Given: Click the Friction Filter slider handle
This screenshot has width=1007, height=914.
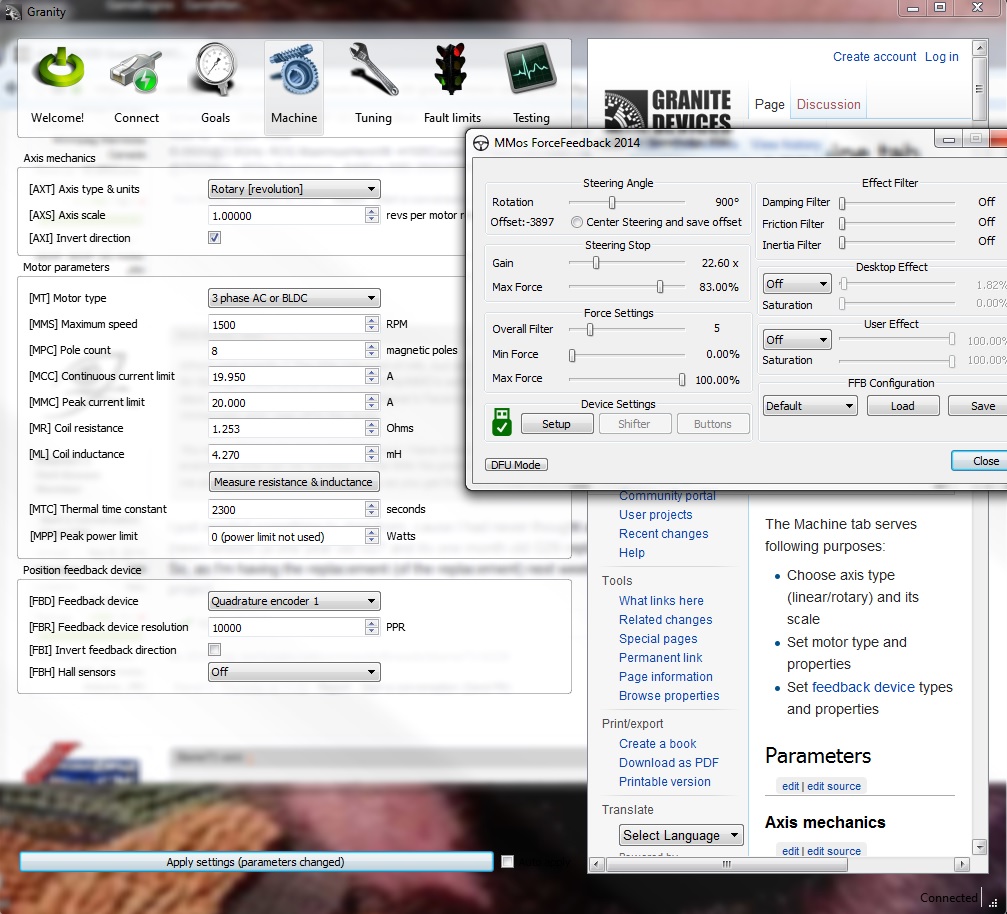Looking at the screenshot, I should [x=842, y=224].
